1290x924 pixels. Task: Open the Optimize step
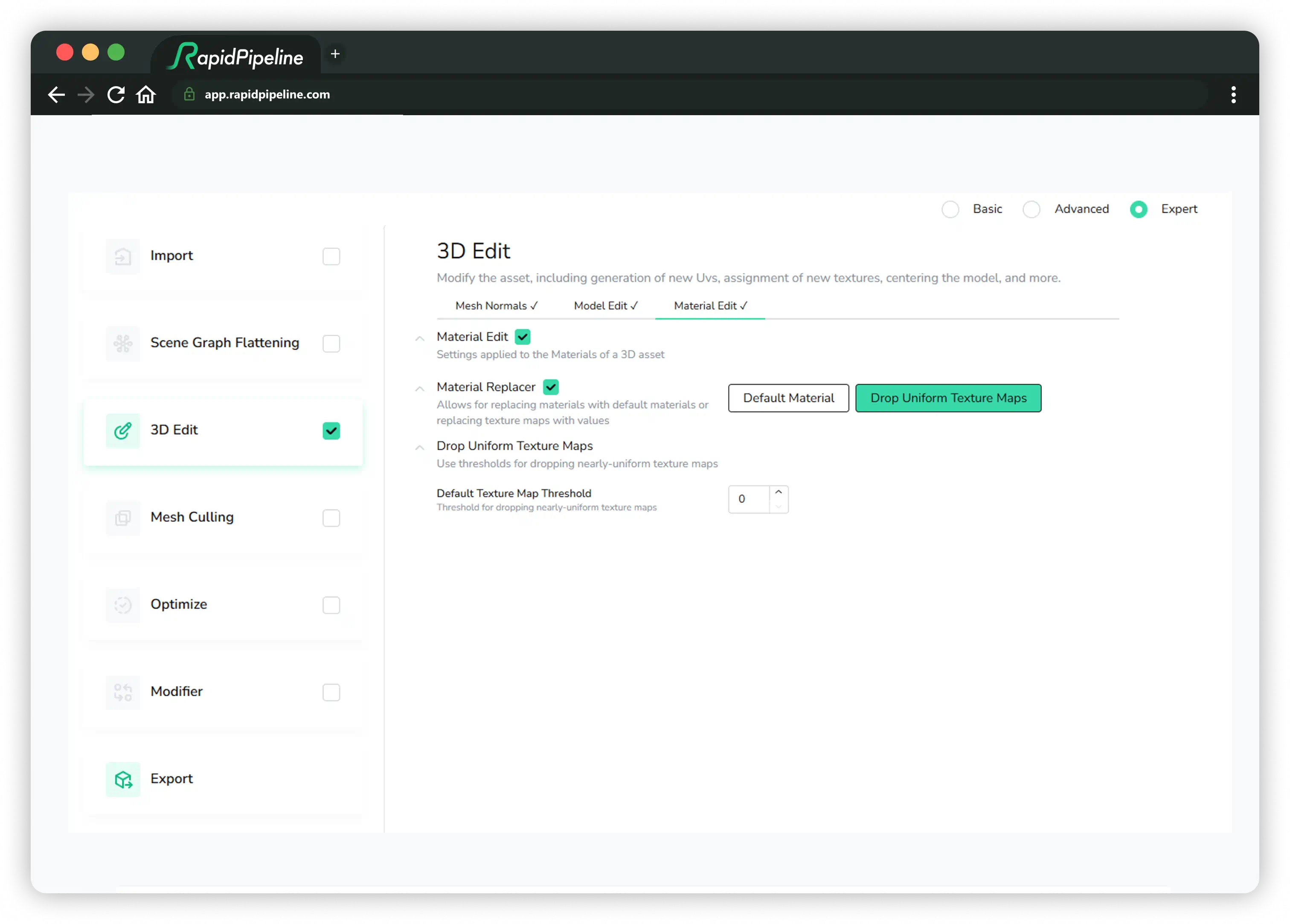[x=222, y=605]
